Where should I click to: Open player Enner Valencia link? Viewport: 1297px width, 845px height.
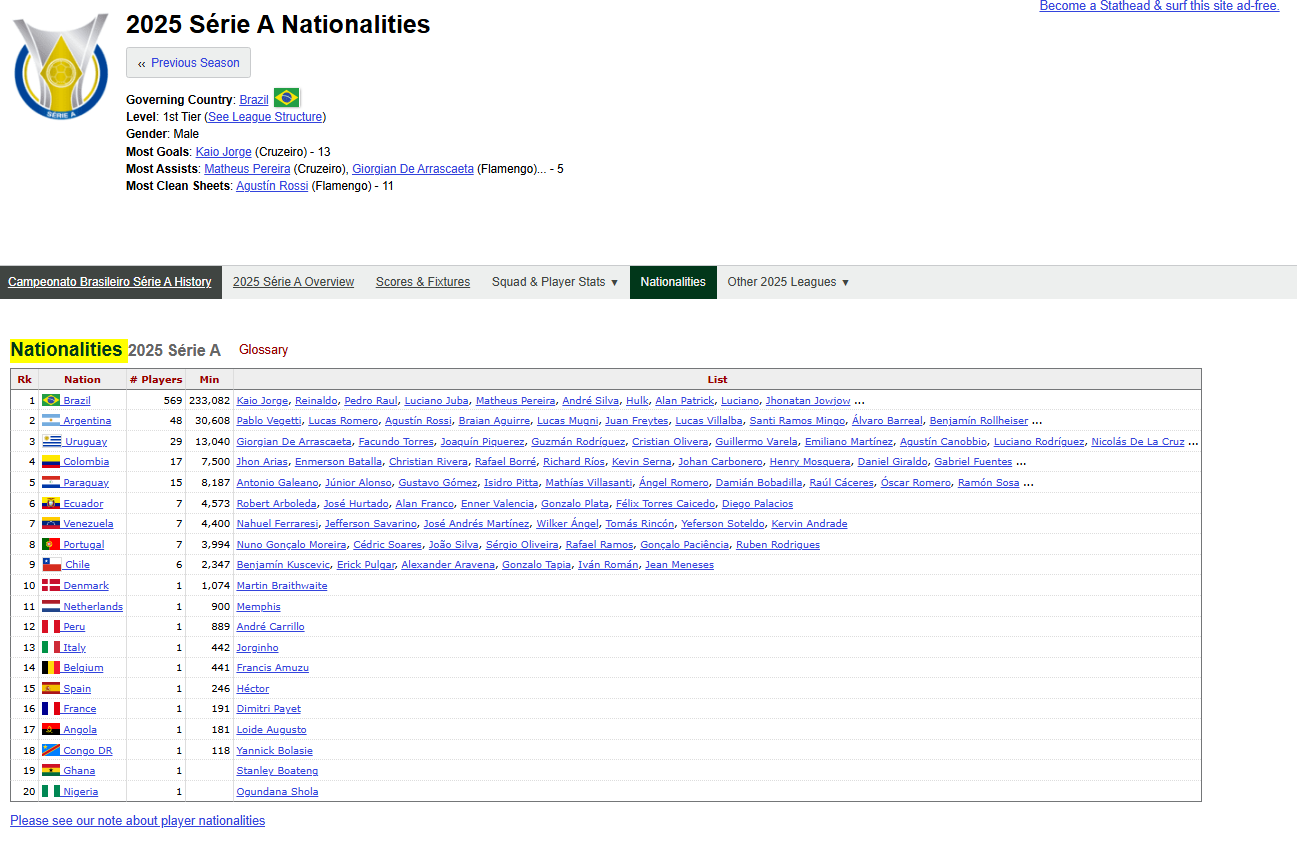[497, 503]
